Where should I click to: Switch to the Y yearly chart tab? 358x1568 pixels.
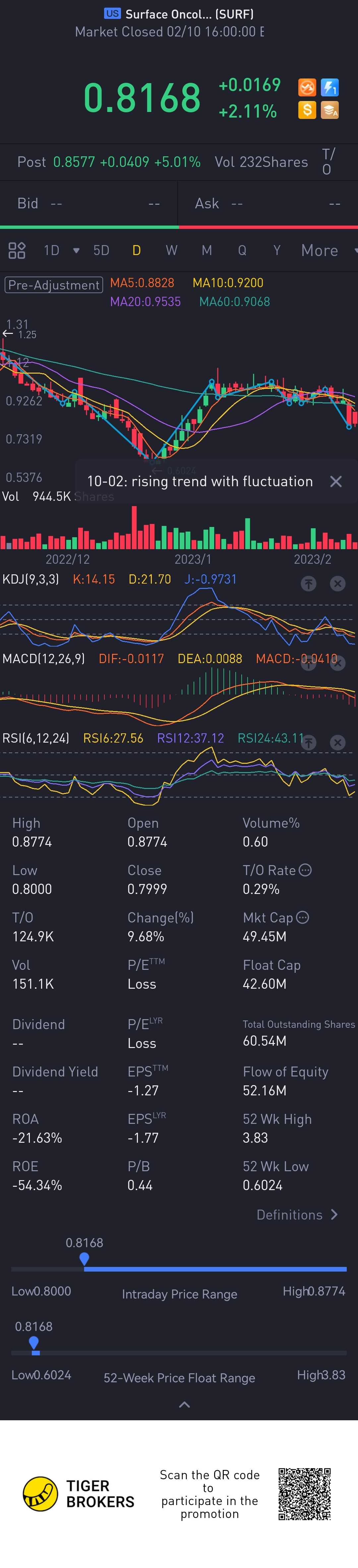point(277,250)
